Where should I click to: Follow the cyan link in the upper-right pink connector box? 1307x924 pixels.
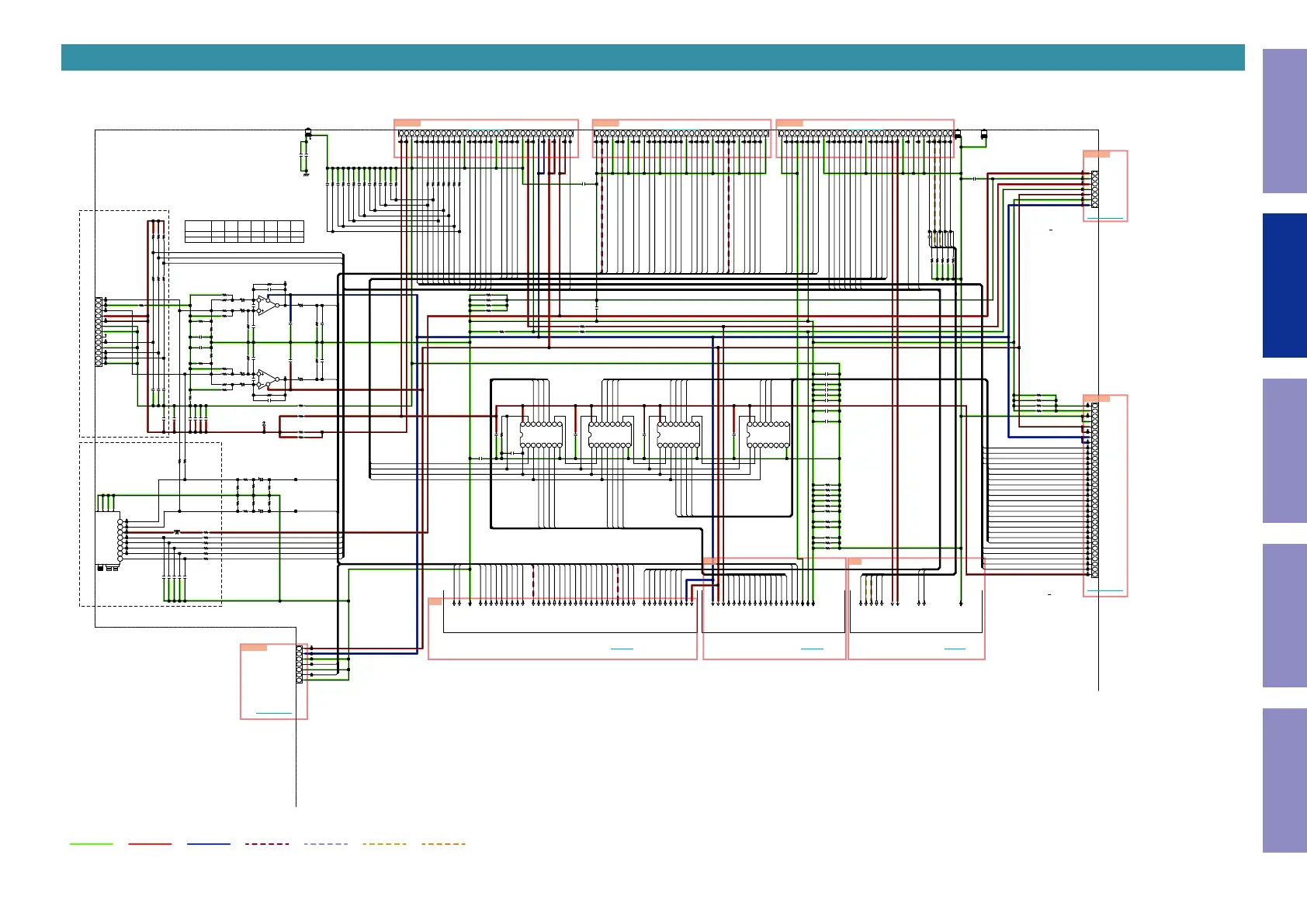click(1104, 219)
